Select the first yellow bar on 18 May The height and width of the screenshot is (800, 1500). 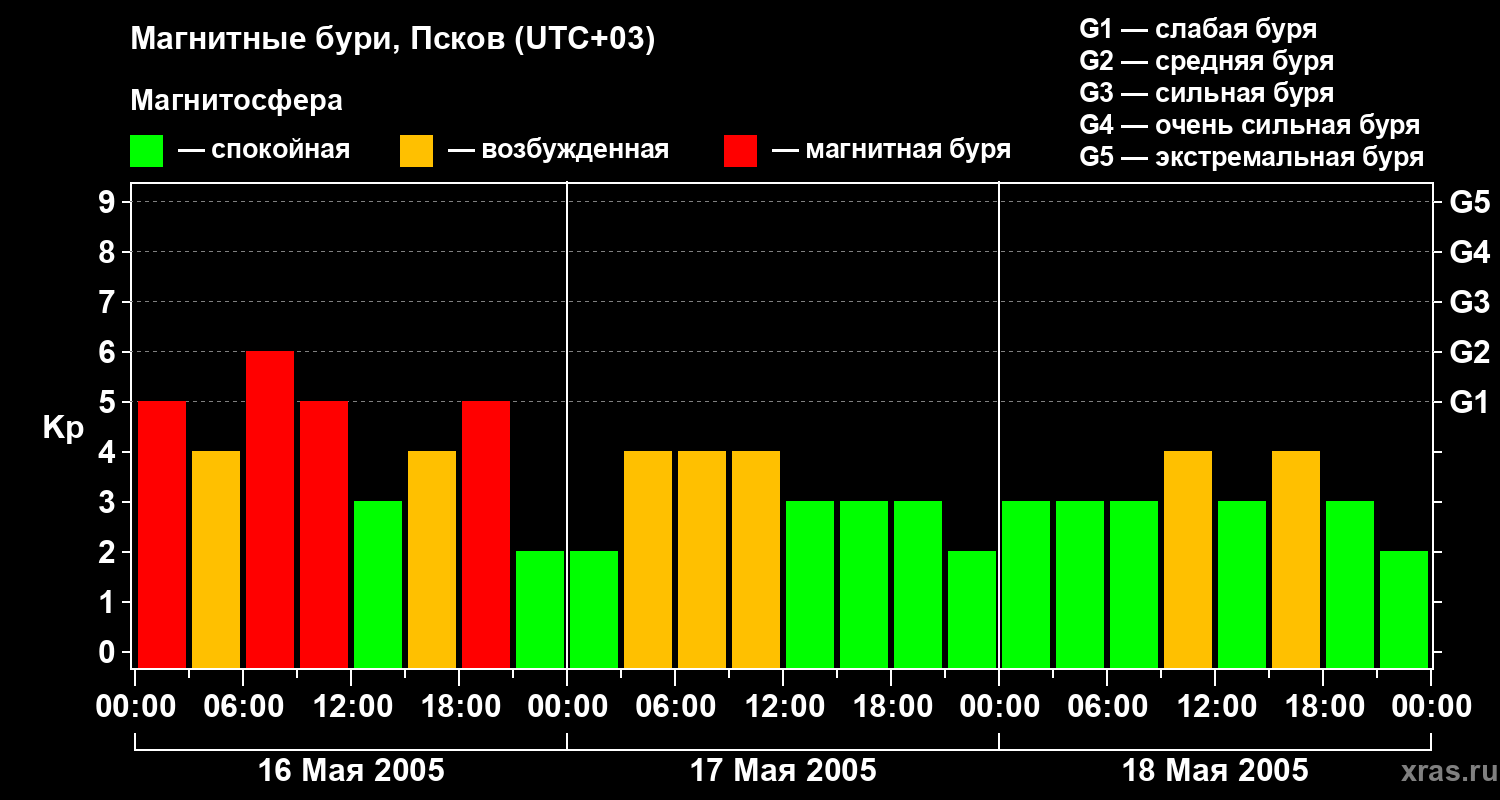1188,558
